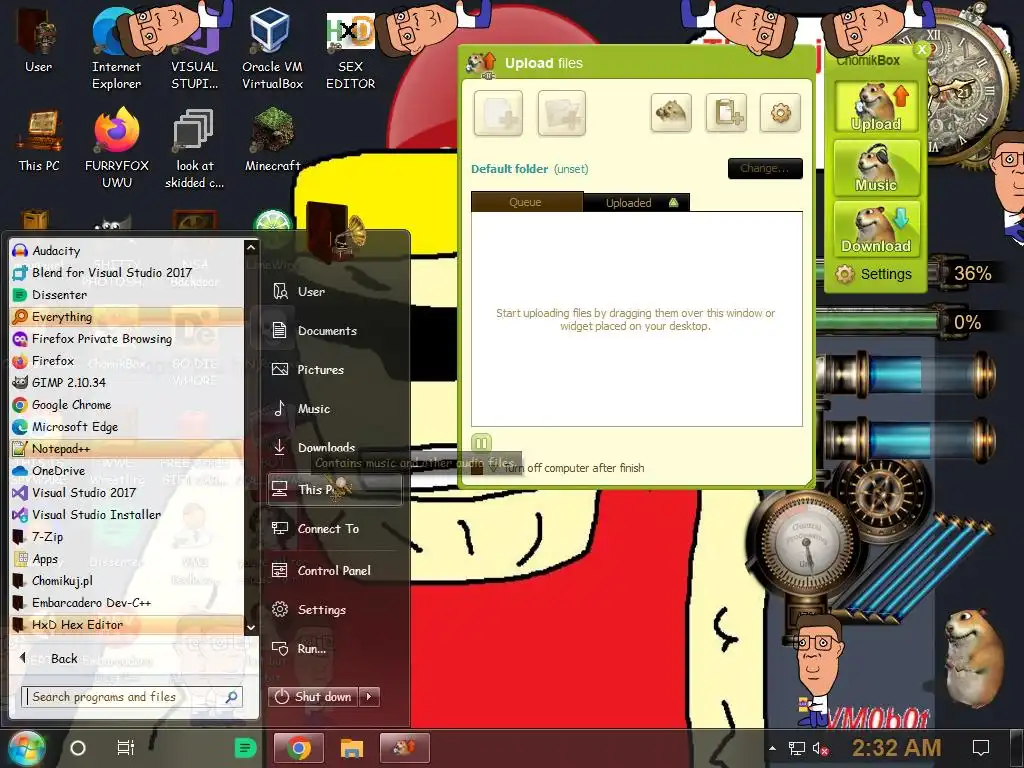Expand the HxD Hex Editor folder

(127, 625)
